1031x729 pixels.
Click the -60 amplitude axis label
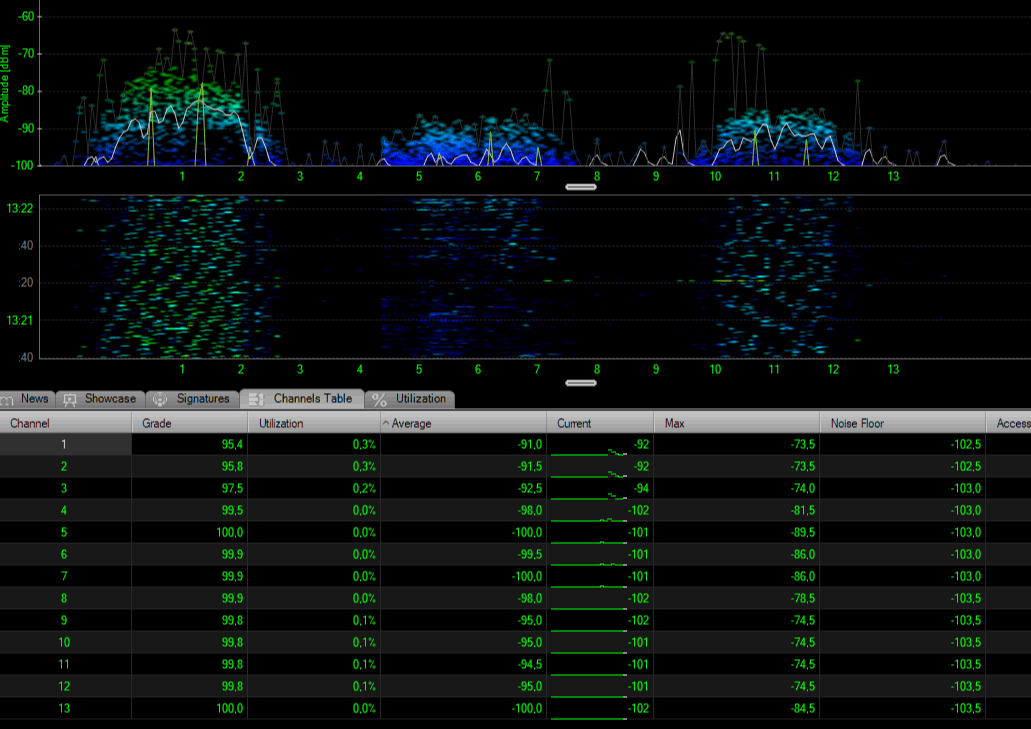pos(26,17)
